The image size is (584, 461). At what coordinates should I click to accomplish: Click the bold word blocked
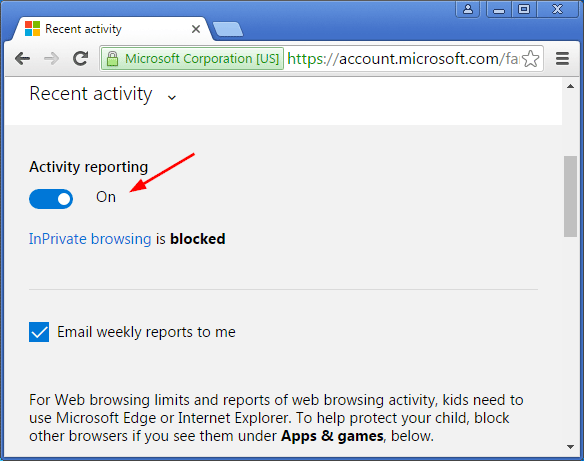[198, 239]
